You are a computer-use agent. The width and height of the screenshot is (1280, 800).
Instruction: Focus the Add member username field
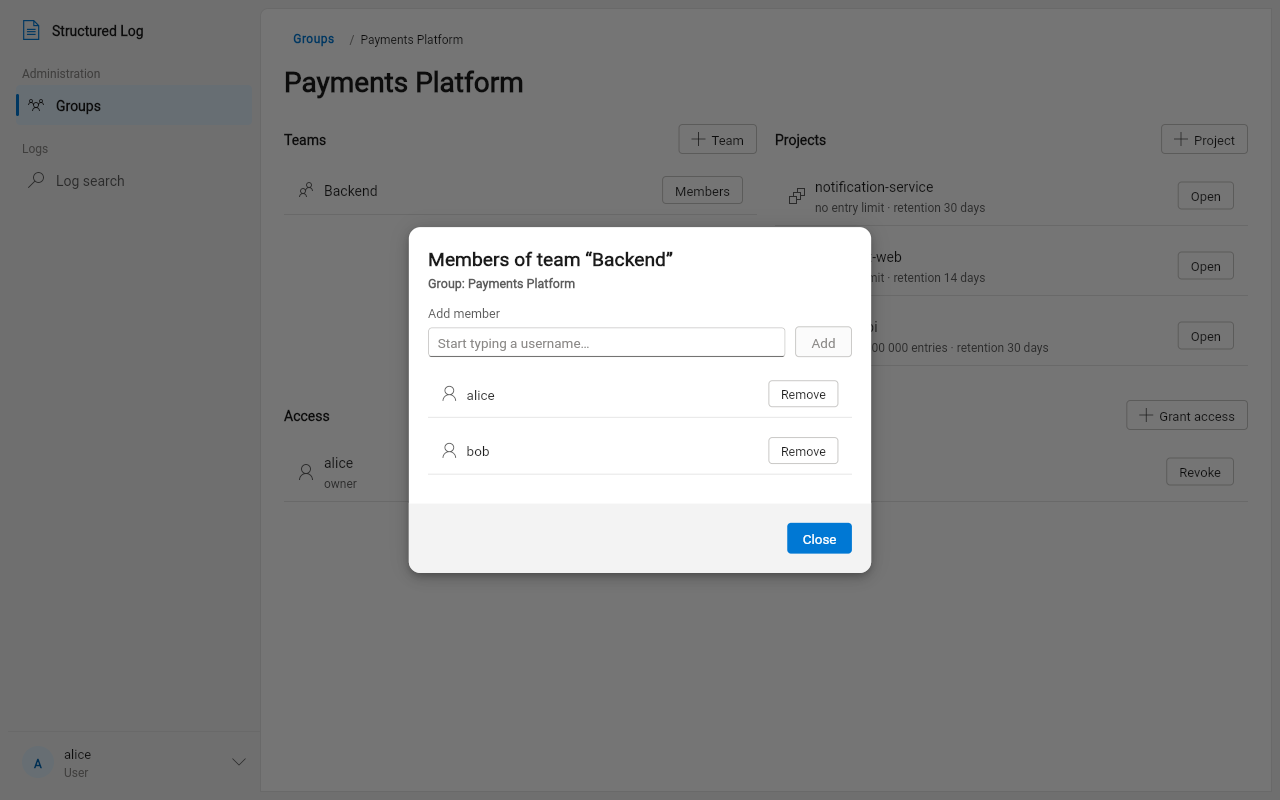pos(606,342)
